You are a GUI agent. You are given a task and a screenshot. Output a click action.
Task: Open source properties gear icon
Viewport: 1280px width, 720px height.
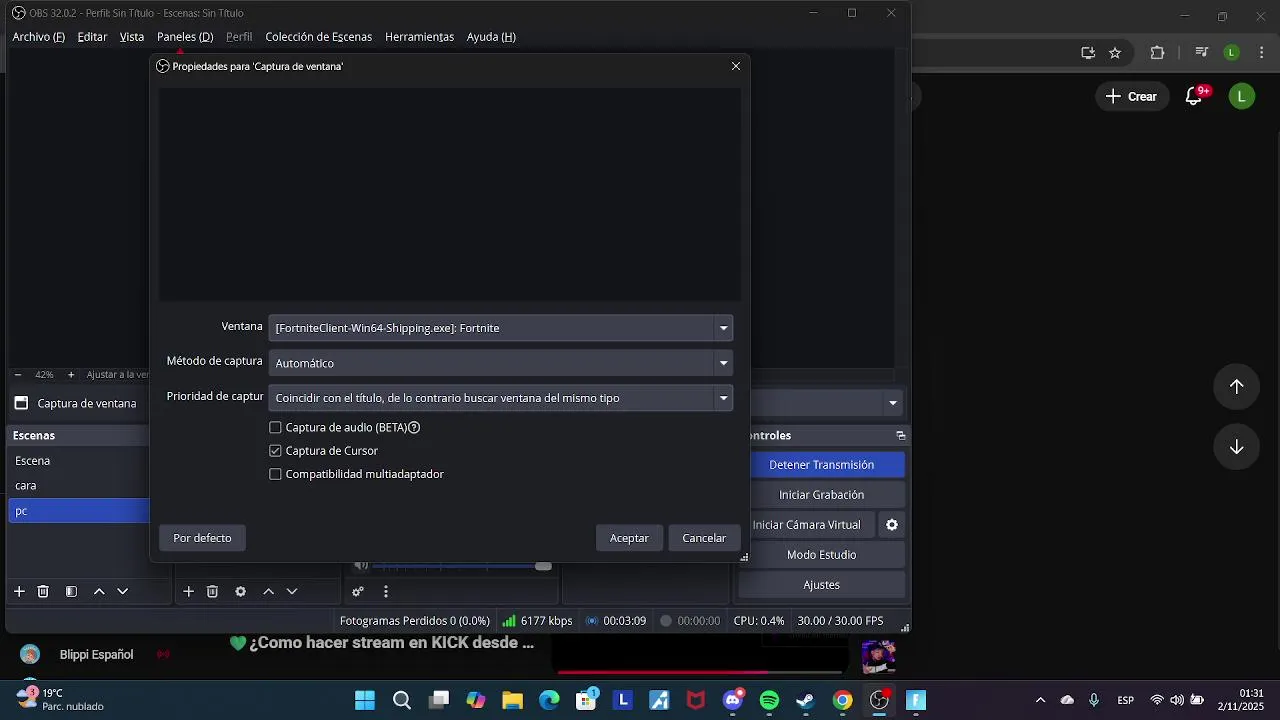coord(240,591)
